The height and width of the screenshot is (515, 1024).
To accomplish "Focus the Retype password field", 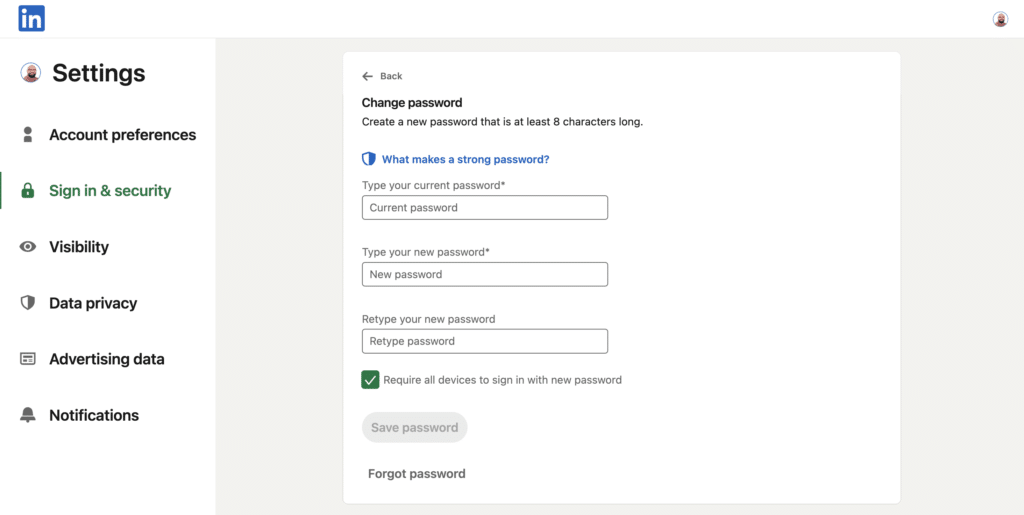I will pyautogui.click(x=485, y=341).
